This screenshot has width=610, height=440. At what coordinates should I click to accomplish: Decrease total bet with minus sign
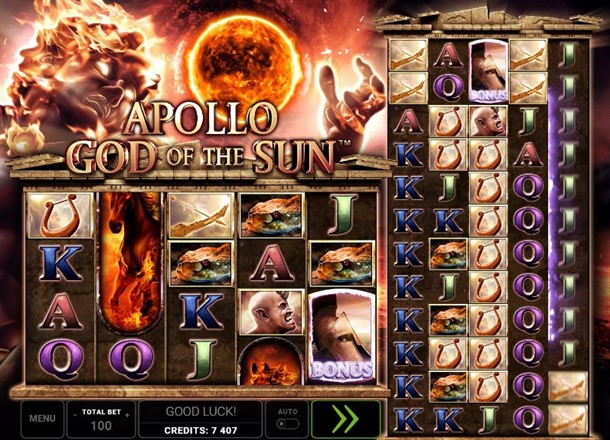tap(75, 415)
